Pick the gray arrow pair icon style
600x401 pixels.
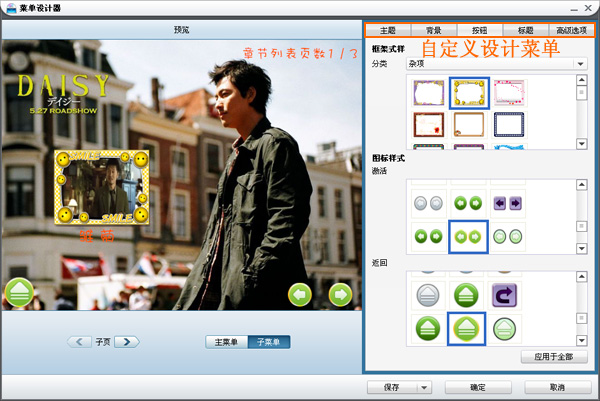(x=428, y=203)
